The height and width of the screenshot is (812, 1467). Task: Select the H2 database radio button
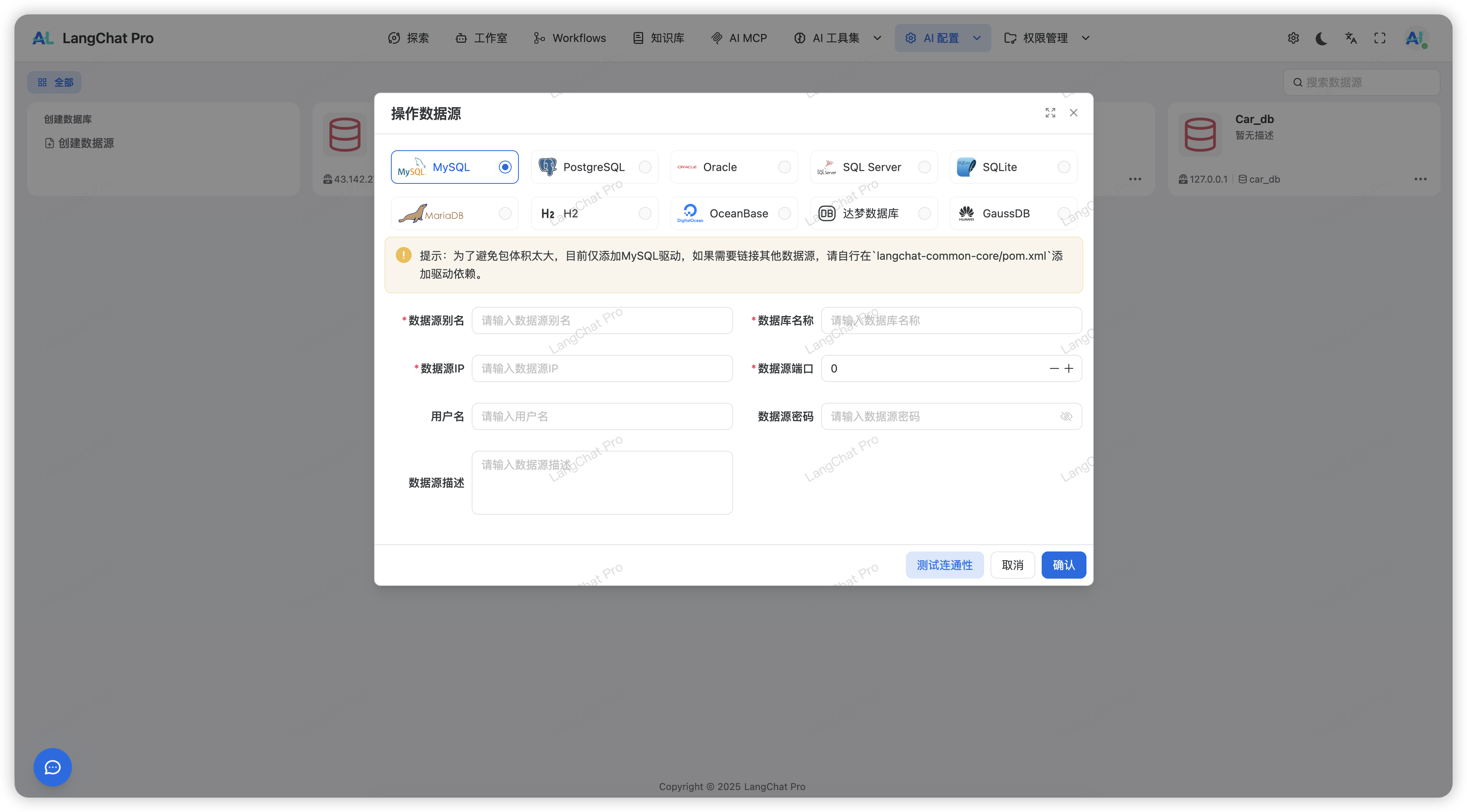click(x=645, y=213)
